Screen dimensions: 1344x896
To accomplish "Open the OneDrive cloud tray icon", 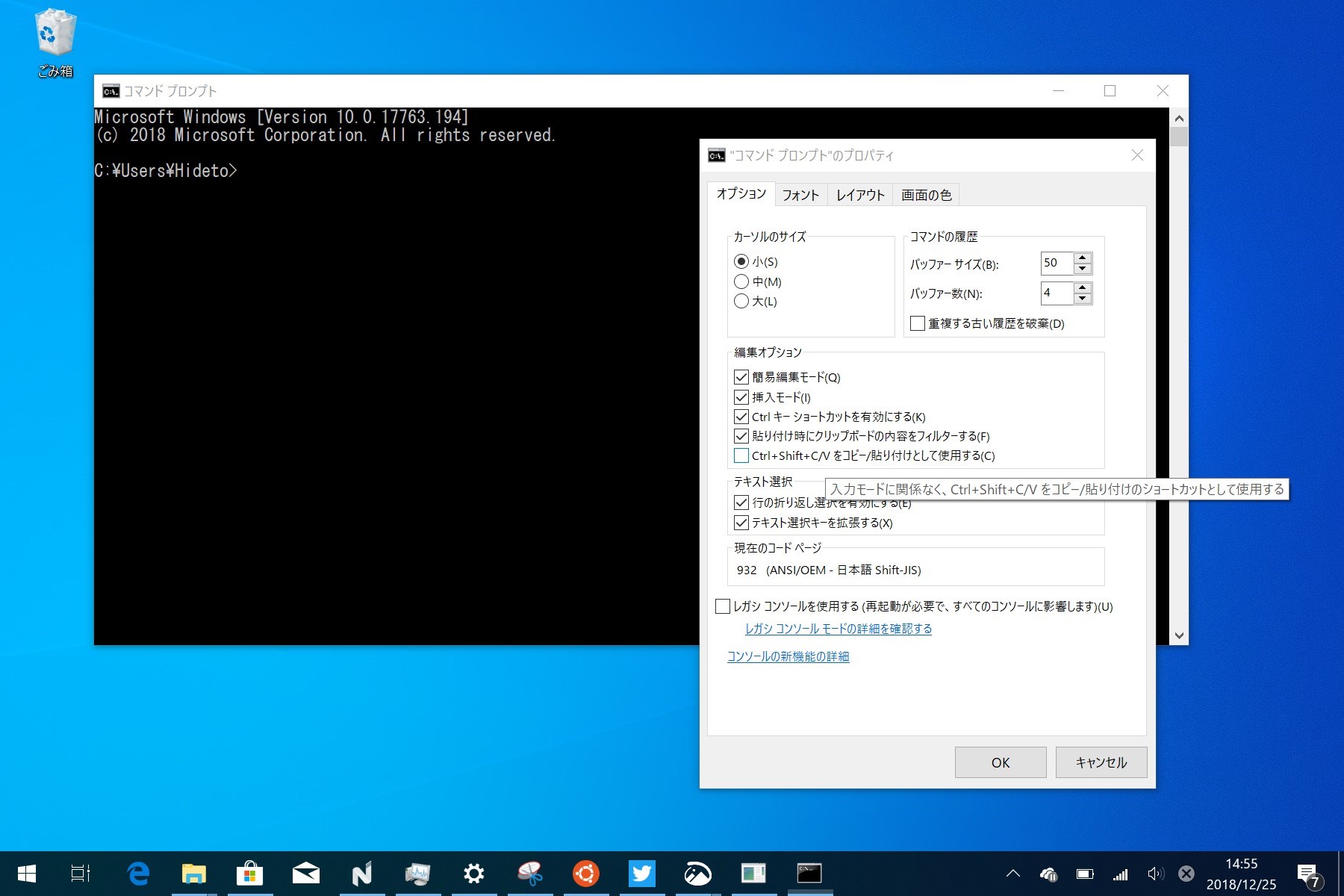I will click(x=1049, y=874).
